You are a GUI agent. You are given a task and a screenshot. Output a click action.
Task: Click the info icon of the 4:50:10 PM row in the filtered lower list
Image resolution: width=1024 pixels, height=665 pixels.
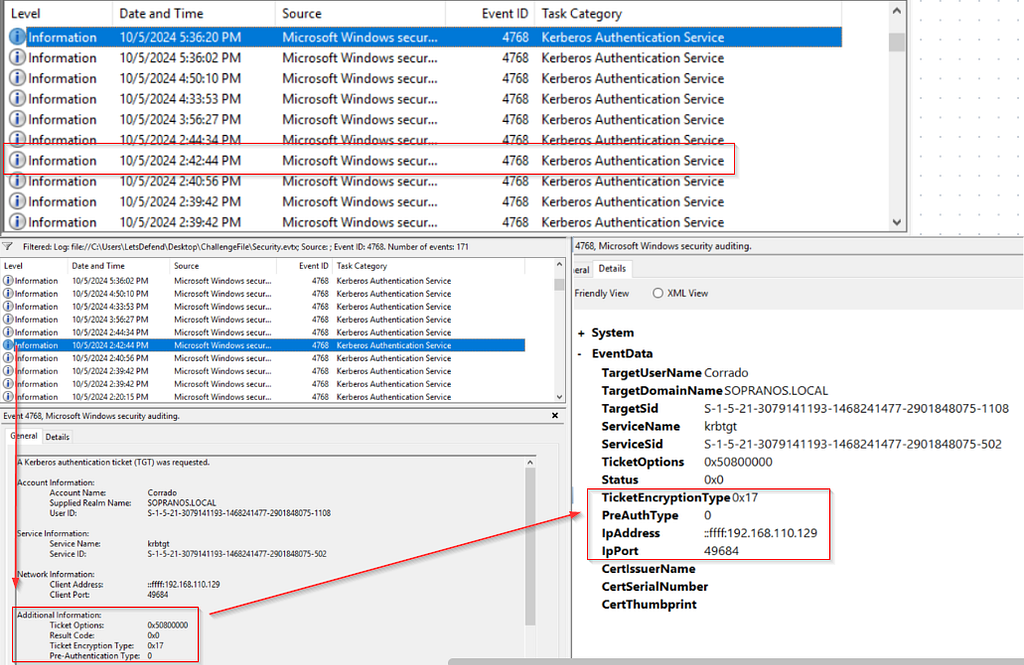tap(8, 294)
